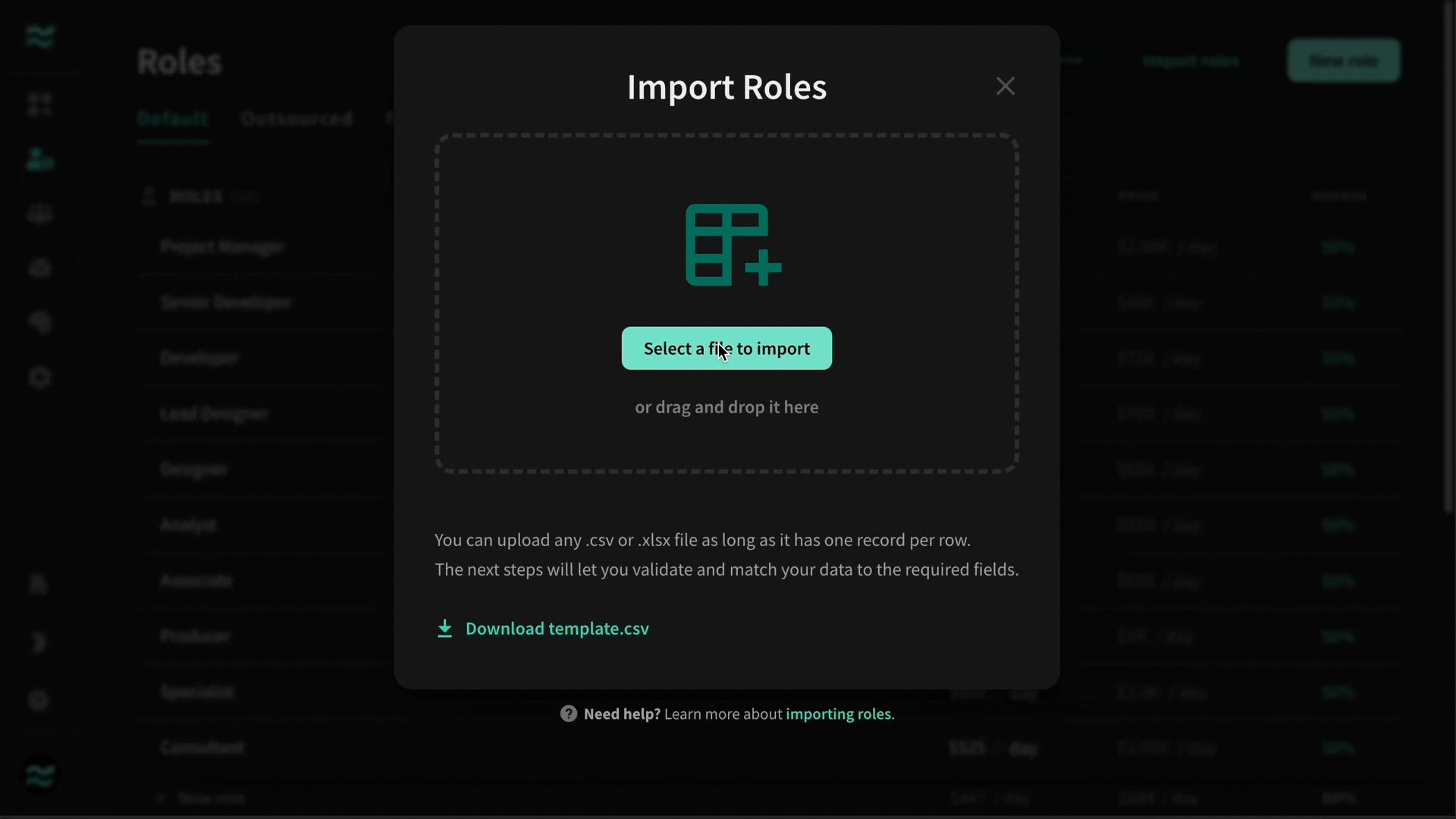Screen dimensions: 1456x819
Task: Close the Import Roles dialog
Action: [x=1005, y=86]
